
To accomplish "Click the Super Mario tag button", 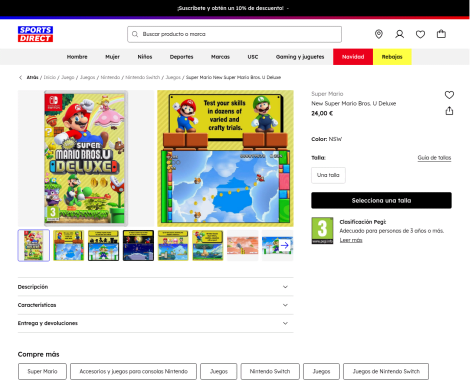I will pyautogui.click(x=42, y=371).
